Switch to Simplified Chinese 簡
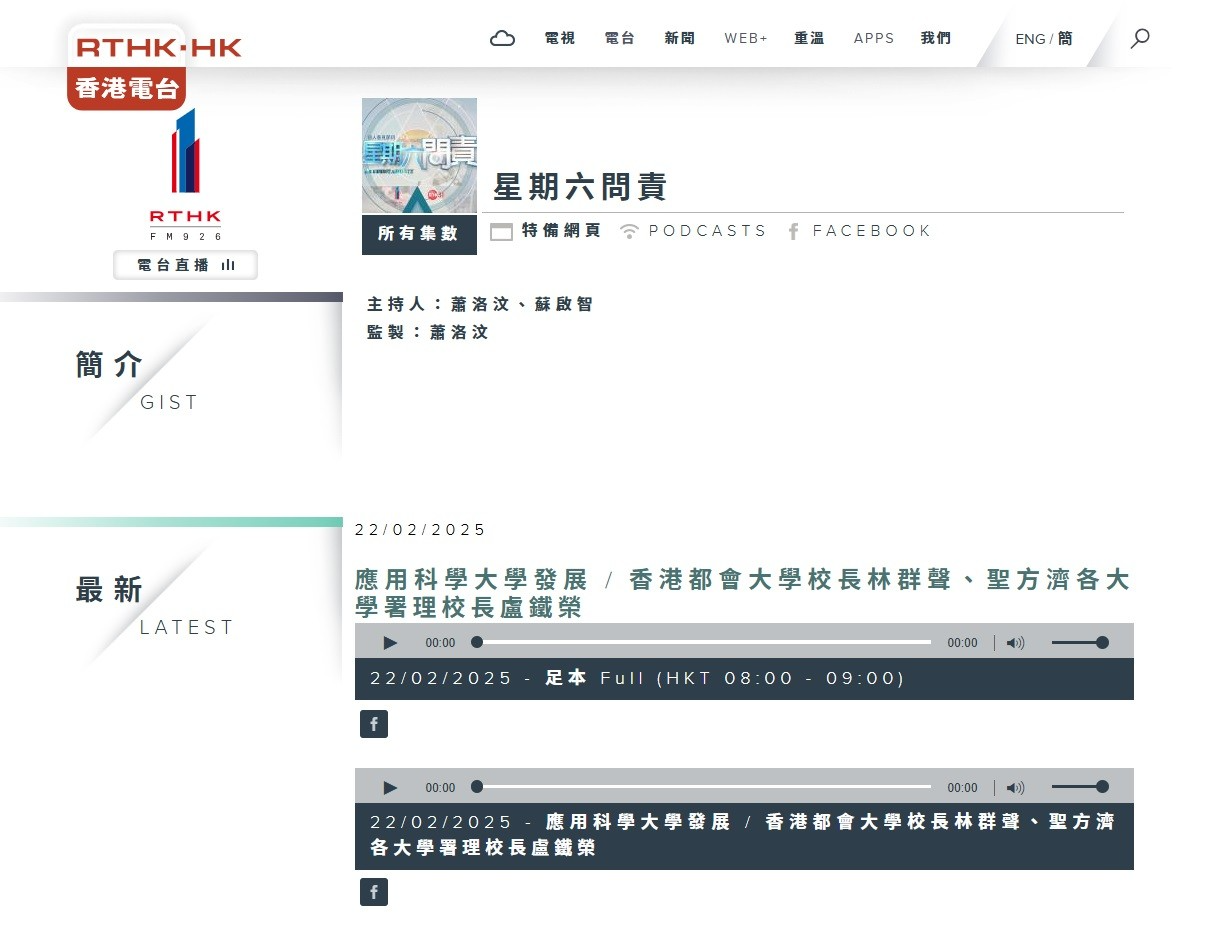Image resolution: width=1218 pixels, height=935 pixels. tap(1065, 39)
